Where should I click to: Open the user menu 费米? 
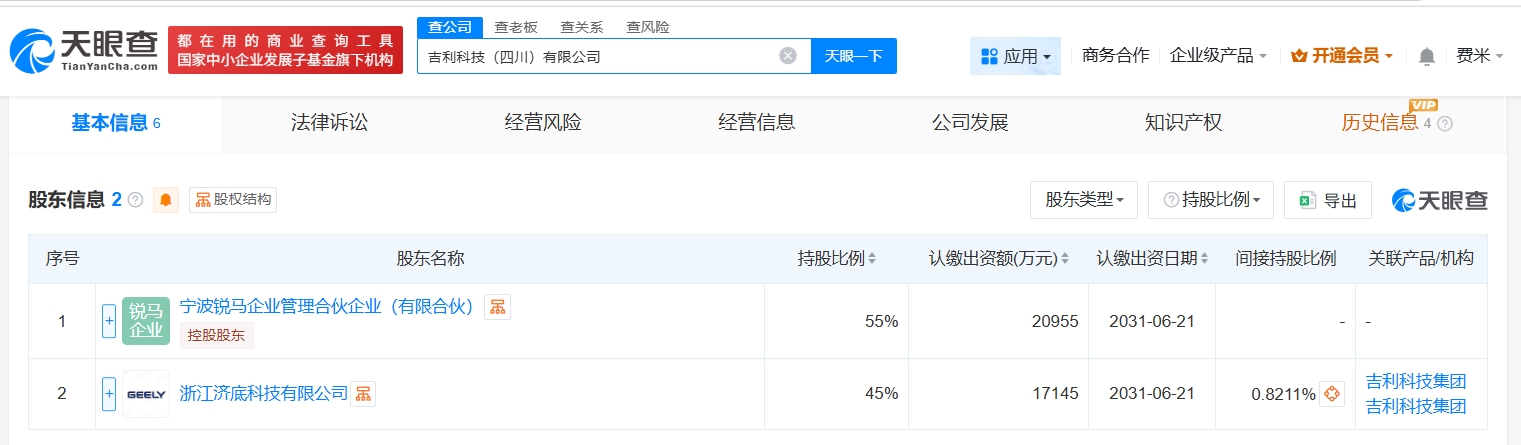(1480, 56)
